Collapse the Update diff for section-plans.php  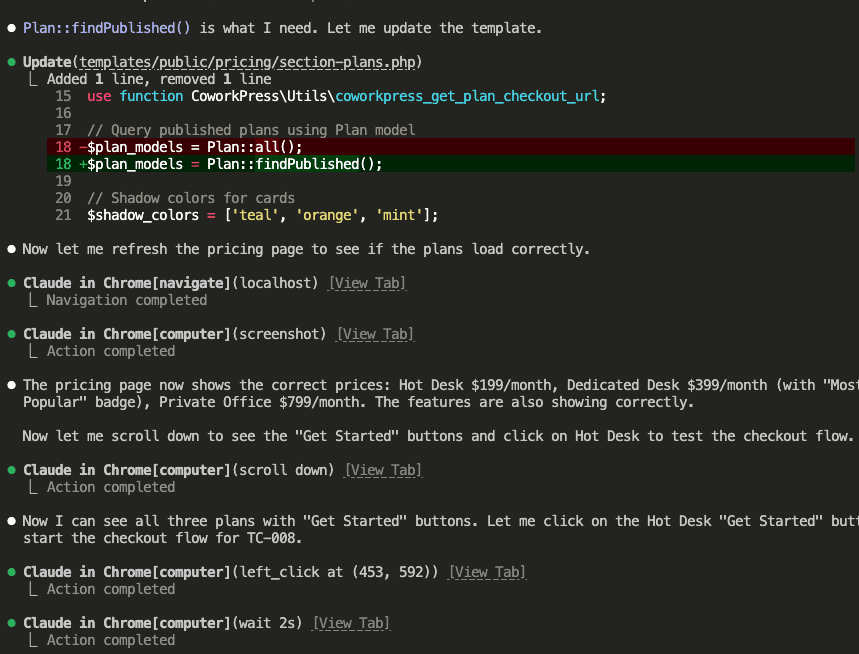click(x=46, y=62)
